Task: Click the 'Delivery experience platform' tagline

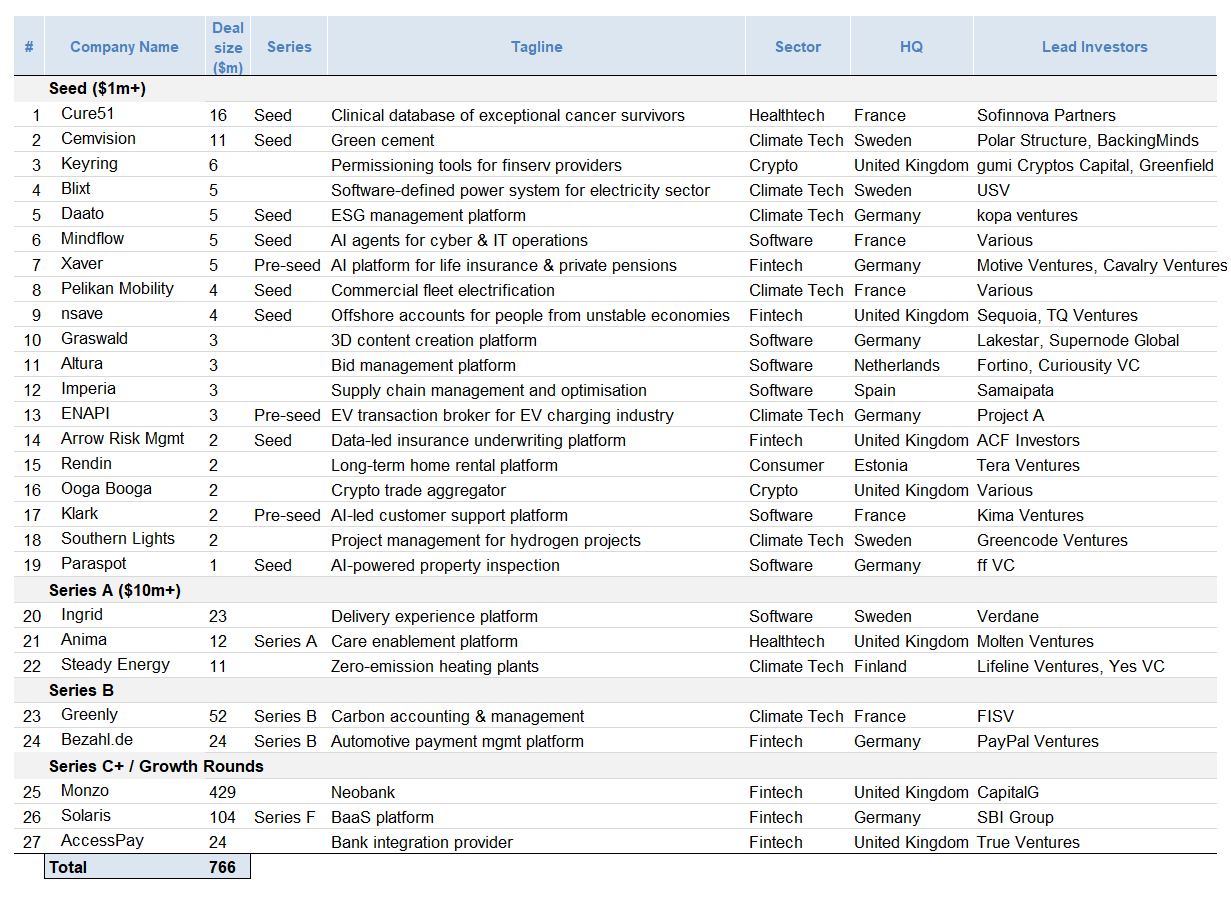Action: click(x=434, y=616)
